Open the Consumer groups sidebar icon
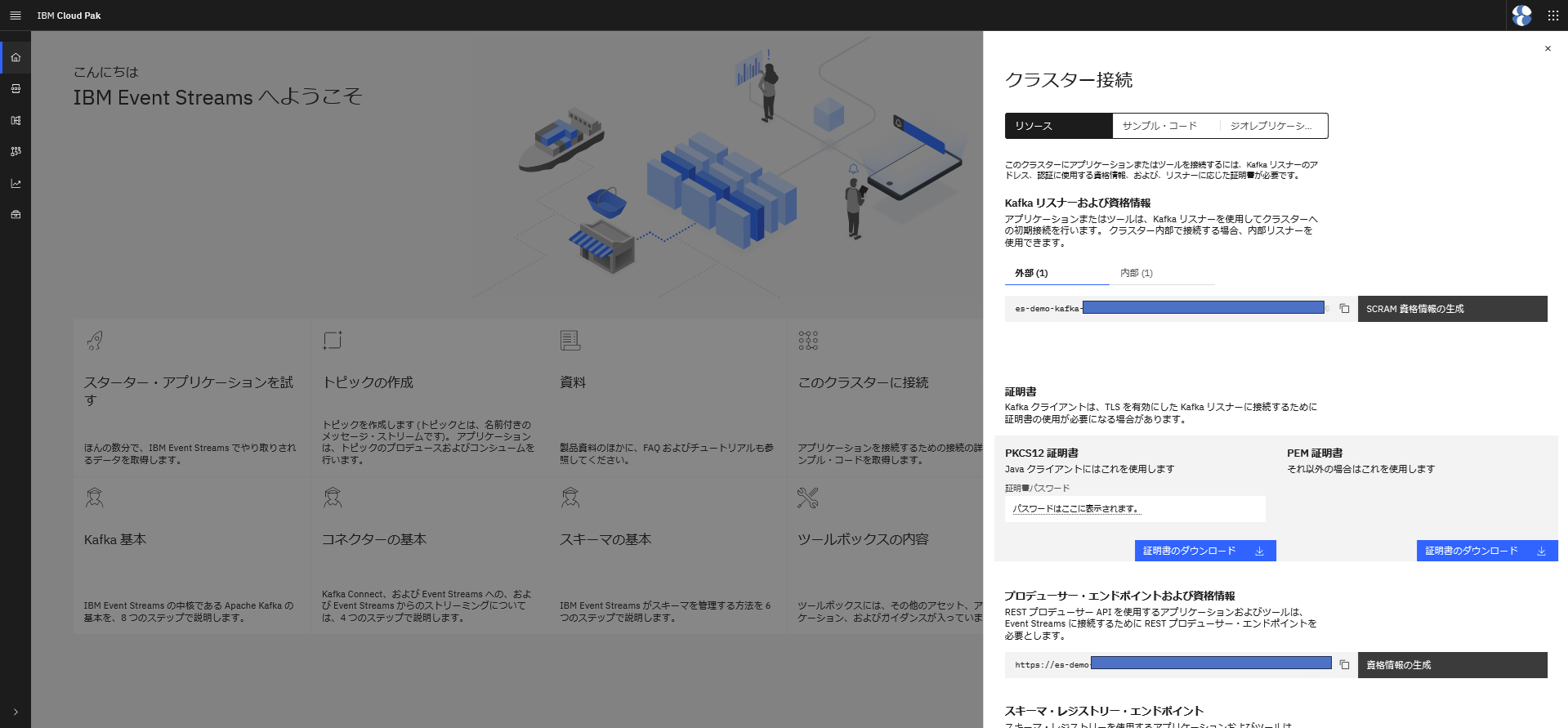The image size is (1568, 728). [x=16, y=151]
